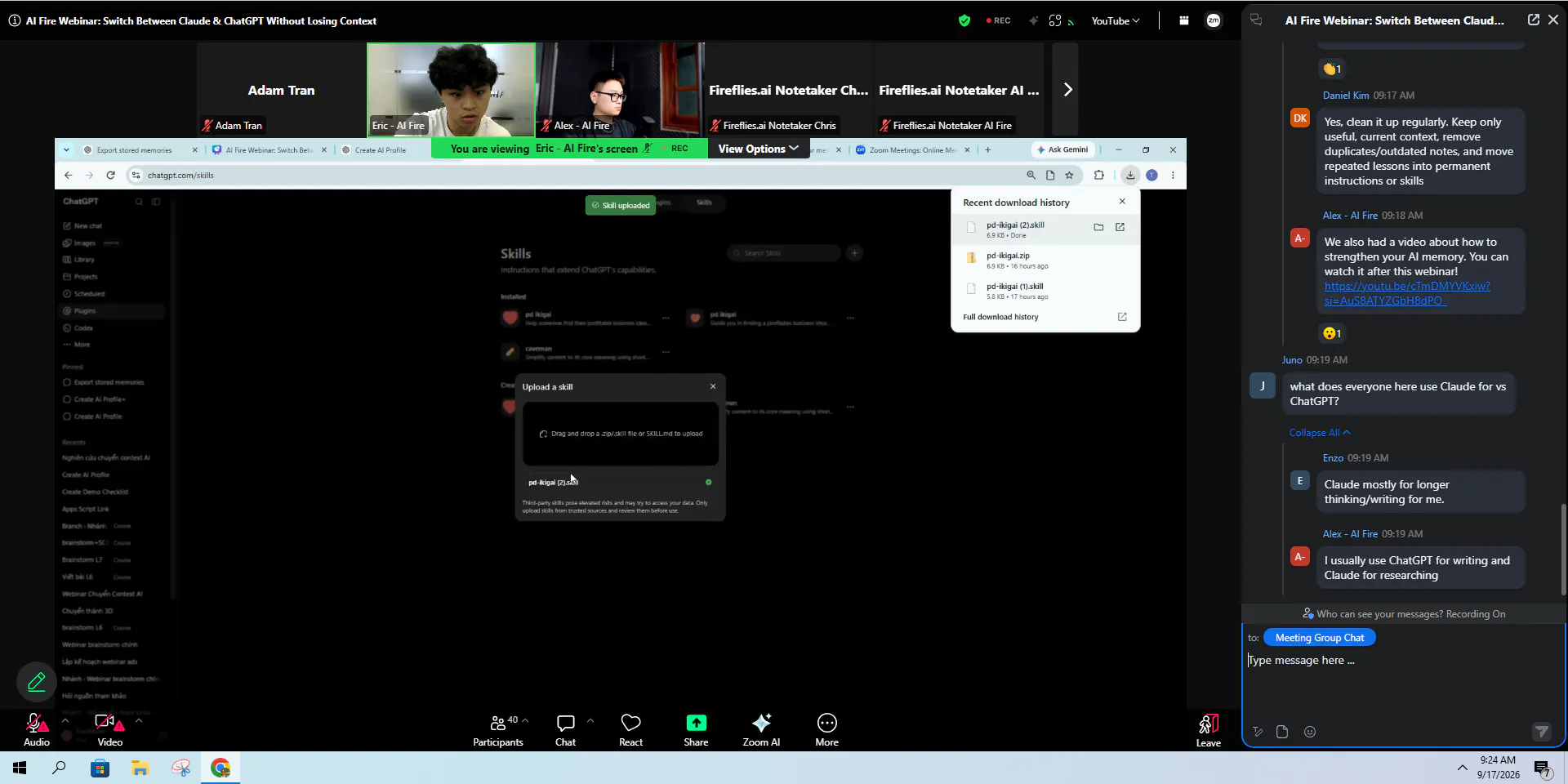
Task: Click the red REC recording indicator in the top bar
Action: pos(998,21)
